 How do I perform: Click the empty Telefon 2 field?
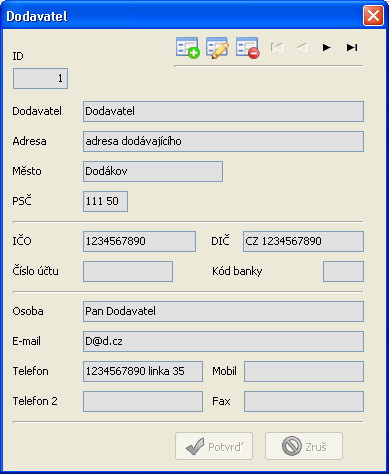143,401
